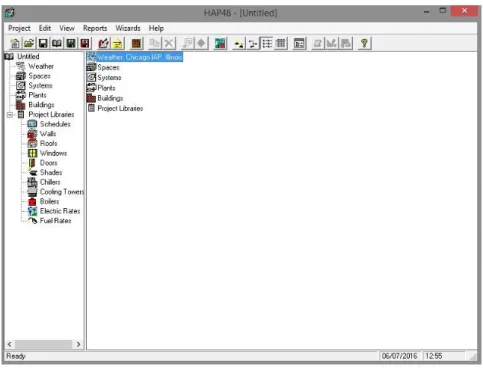Open the Roofs library node

coord(49,144)
